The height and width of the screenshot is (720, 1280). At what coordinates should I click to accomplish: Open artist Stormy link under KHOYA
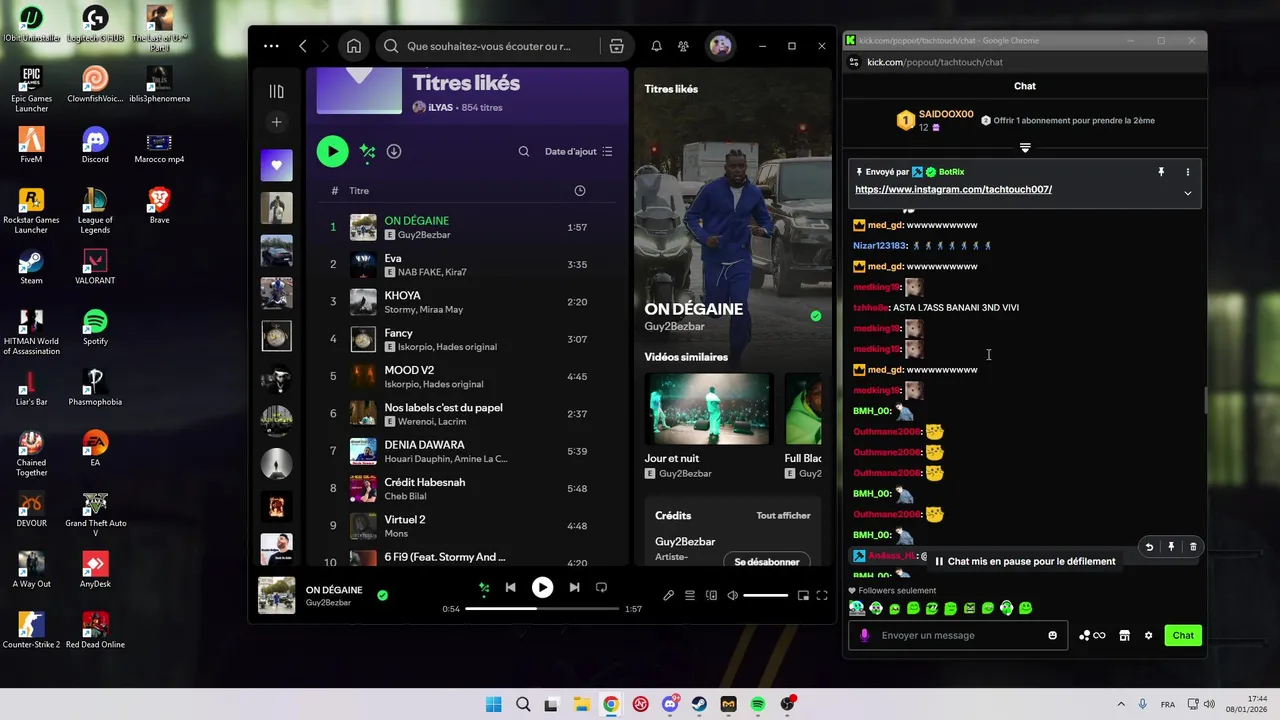[x=399, y=310]
